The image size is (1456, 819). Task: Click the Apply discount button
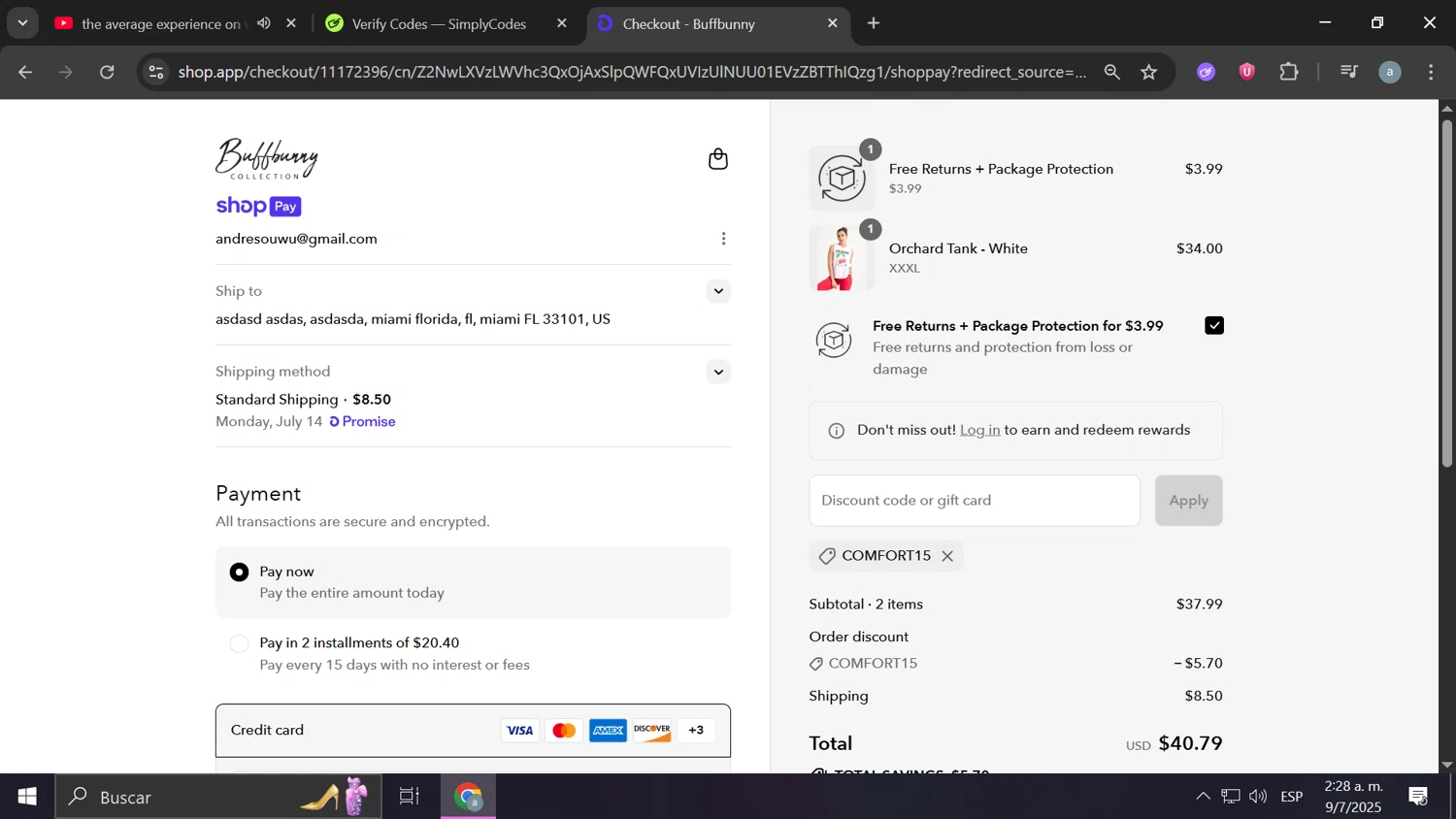click(x=1188, y=501)
